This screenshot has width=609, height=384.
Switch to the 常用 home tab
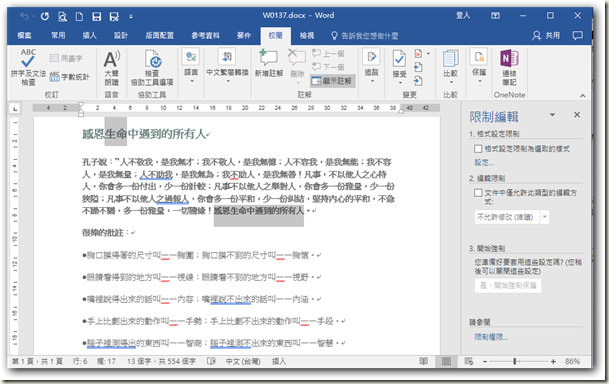click(x=58, y=36)
